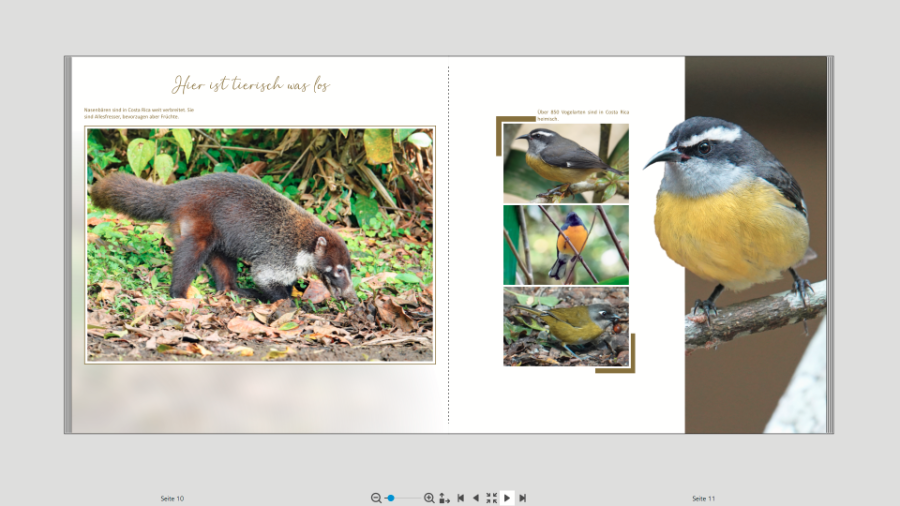Click the zoom in magnifier icon

pos(429,498)
